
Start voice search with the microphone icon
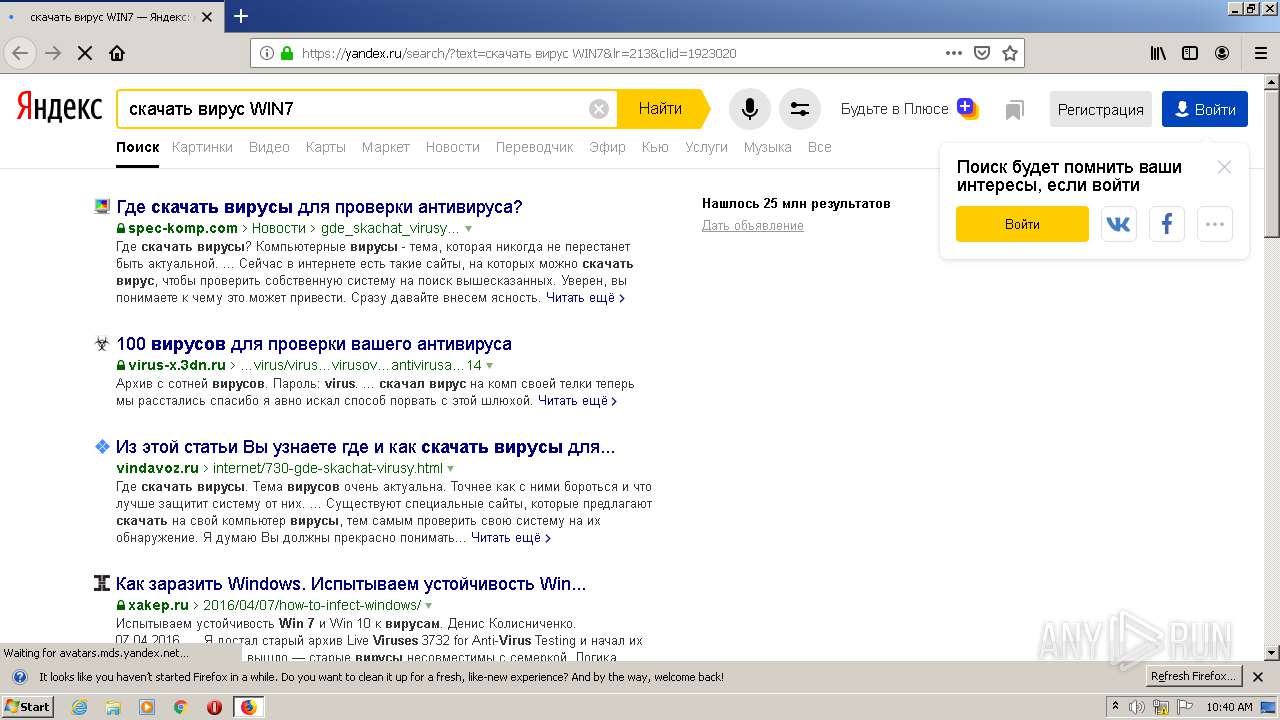click(x=749, y=109)
